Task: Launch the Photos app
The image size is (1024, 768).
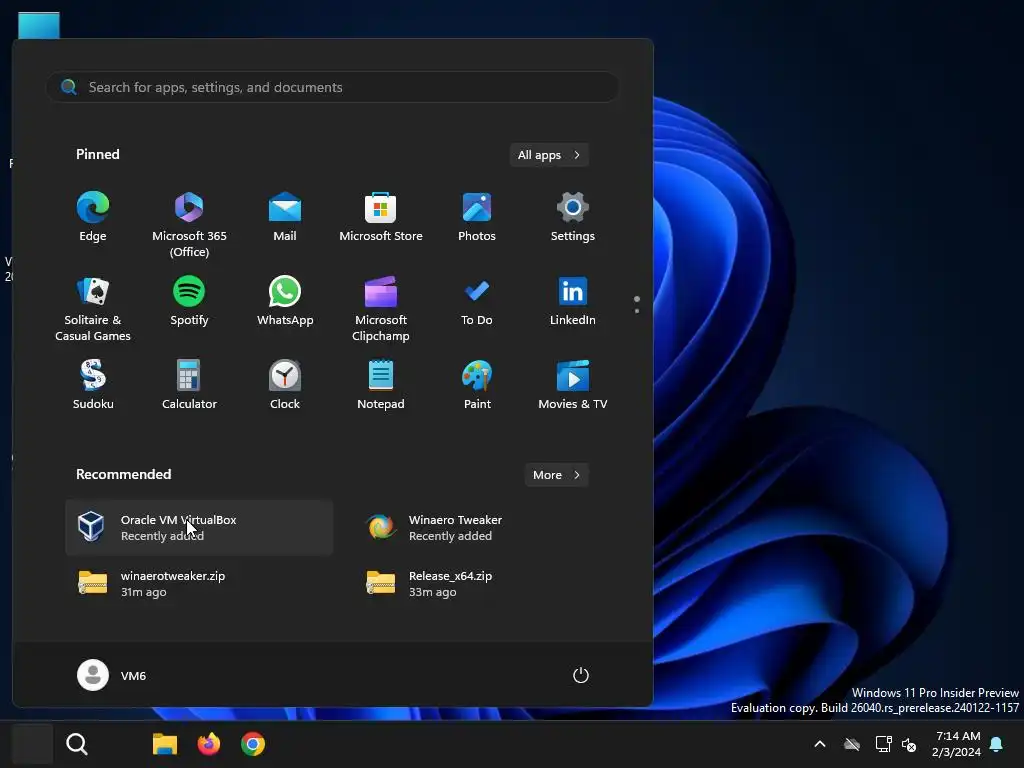Action: (x=477, y=218)
